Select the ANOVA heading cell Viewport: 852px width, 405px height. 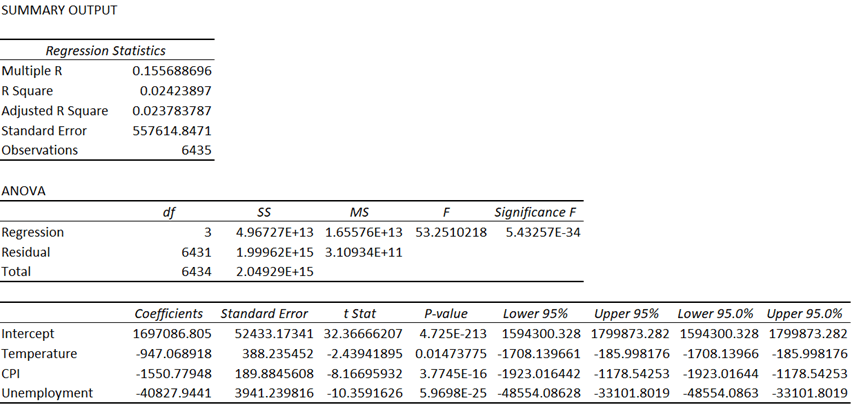pyautogui.click(x=22, y=190)
